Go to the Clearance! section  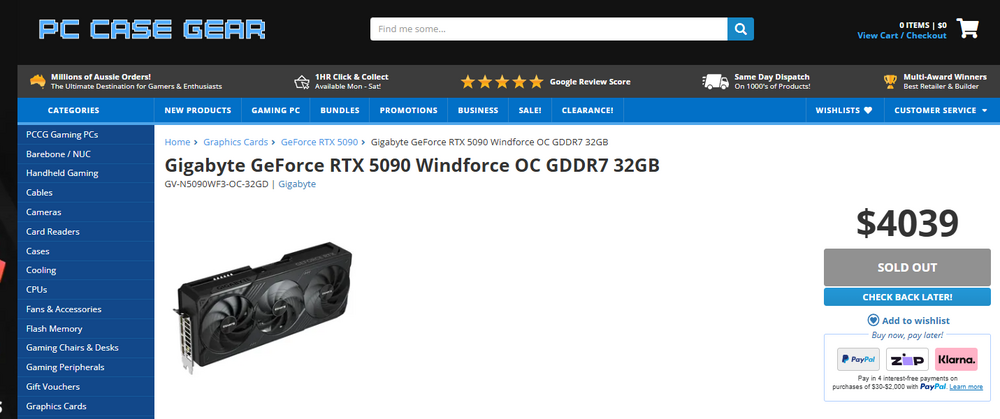point(588,110)
